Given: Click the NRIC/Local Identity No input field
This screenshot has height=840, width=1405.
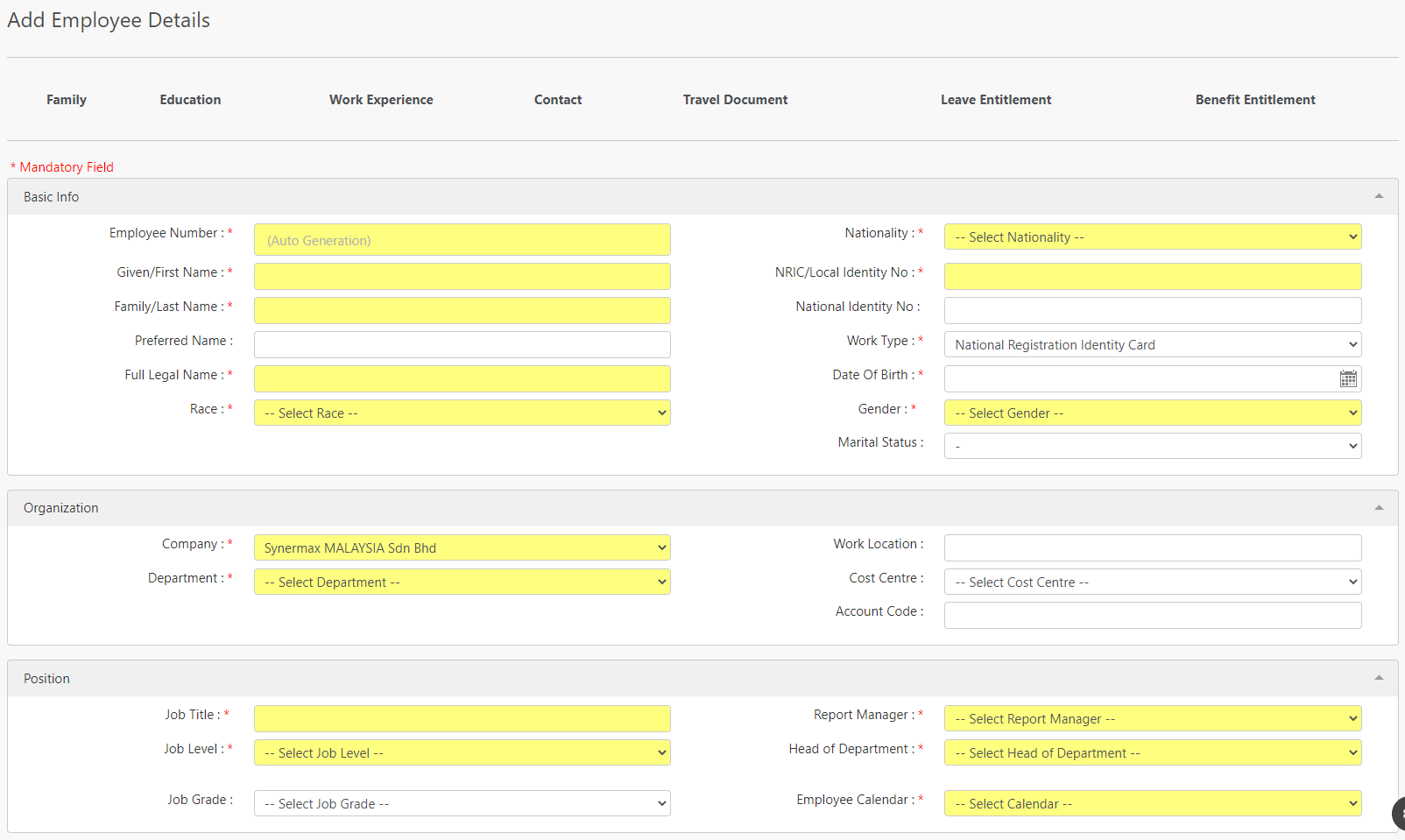Looking at the screenshot, I should pos(1153,276).
